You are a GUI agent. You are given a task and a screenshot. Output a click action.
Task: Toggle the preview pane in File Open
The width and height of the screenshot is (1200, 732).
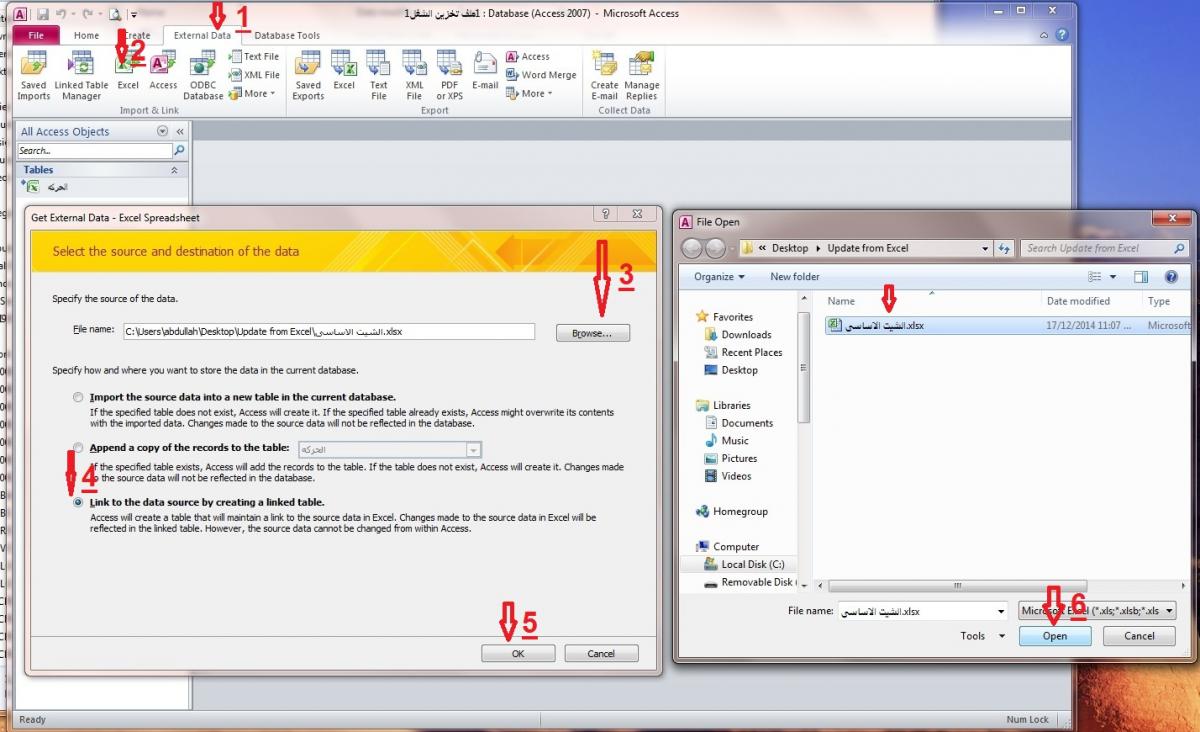point(1141,277)
